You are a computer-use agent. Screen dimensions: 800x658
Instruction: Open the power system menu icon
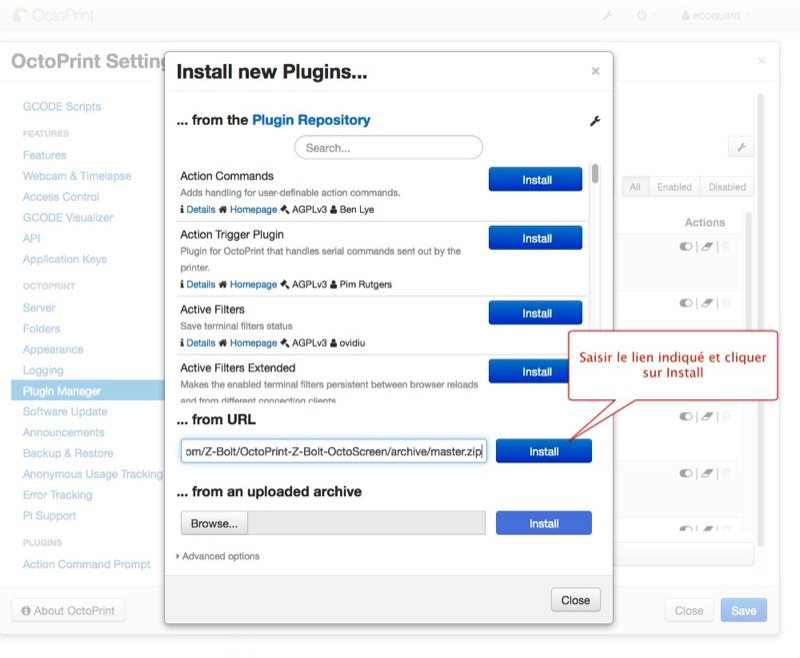[x=641, y=16]
